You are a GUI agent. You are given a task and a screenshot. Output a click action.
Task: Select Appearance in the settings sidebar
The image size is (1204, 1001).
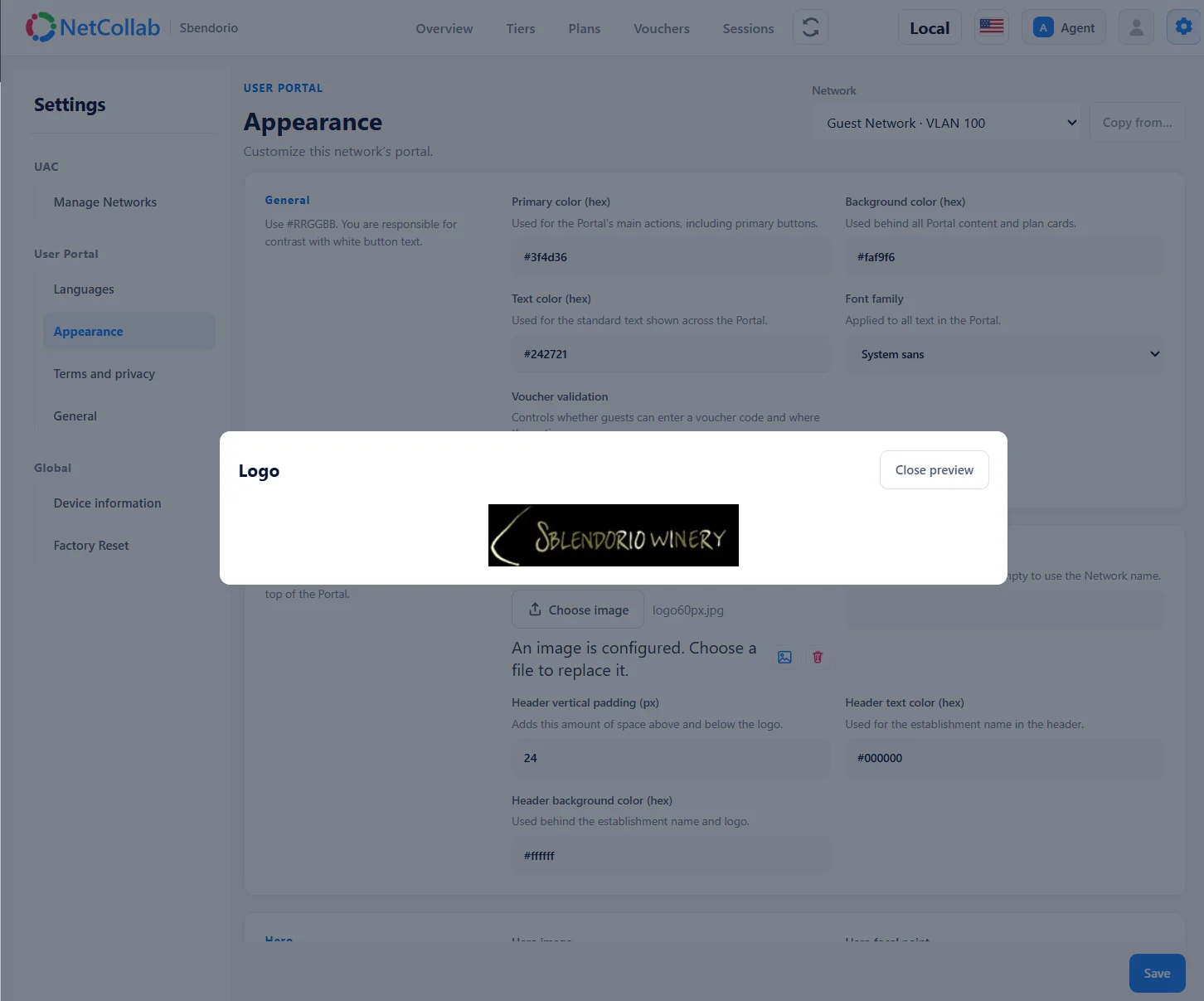coord(129,332)
